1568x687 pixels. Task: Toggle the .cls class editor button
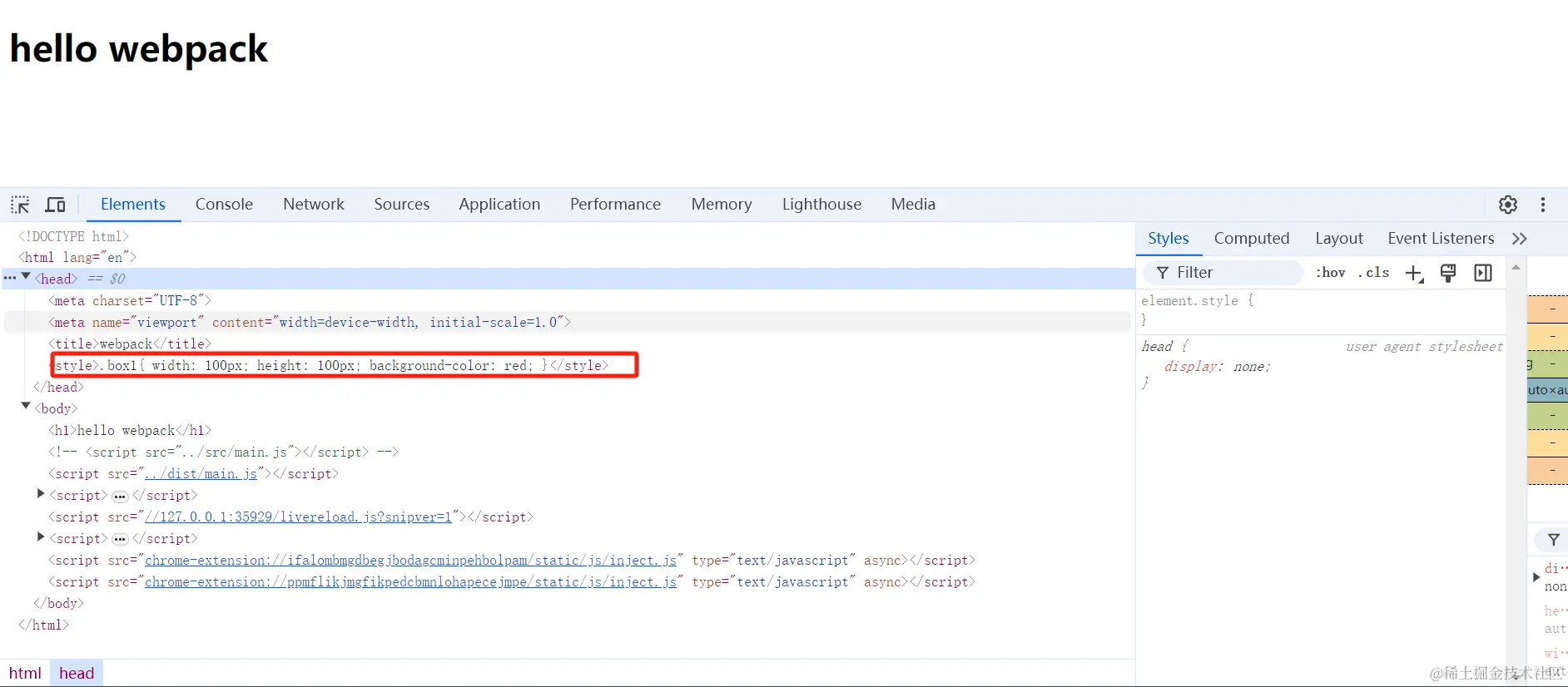1373,273
